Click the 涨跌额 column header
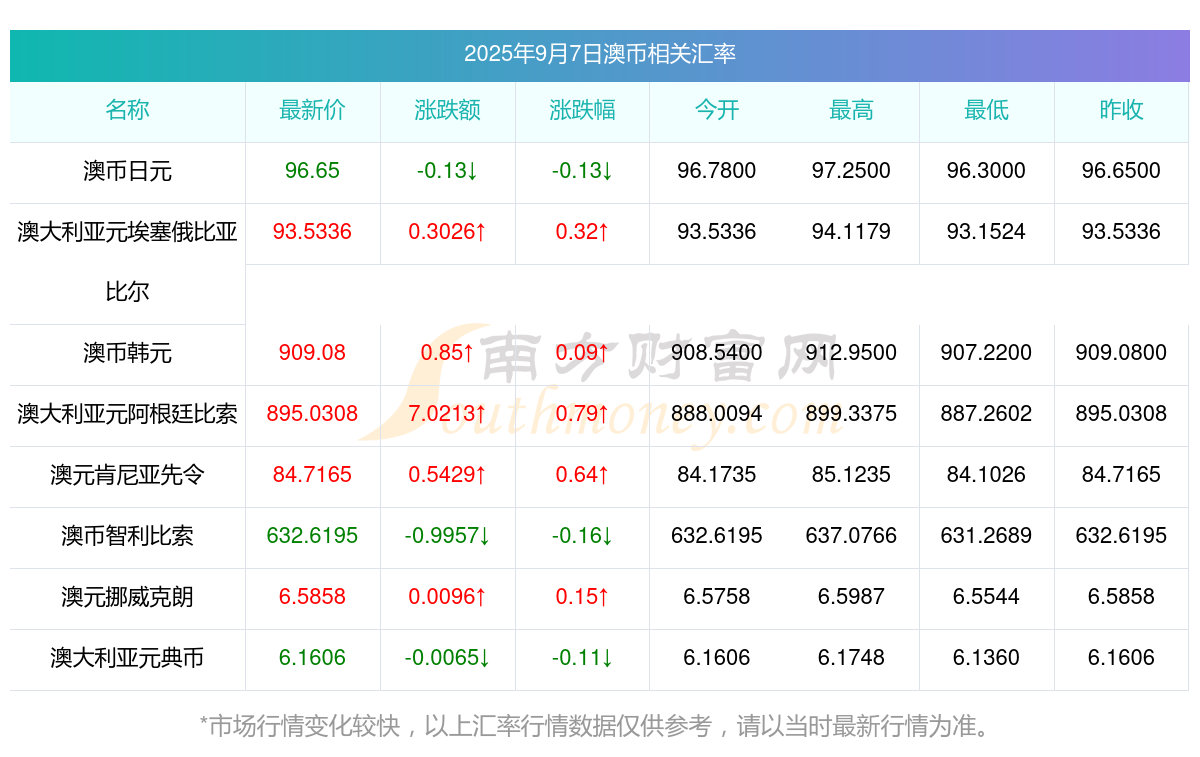The height and width of the screenshot is (757, 1200). [x=447, y=110]
